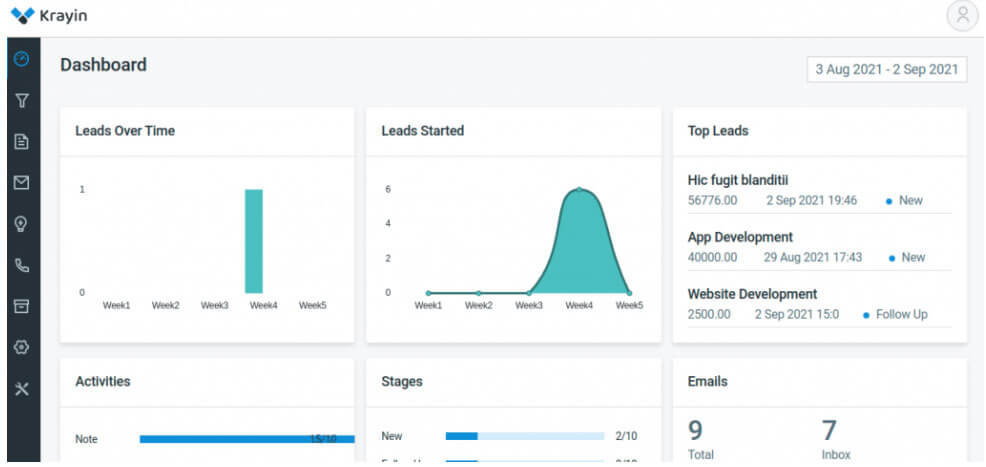Open Settings gear icon in sidebar
The image size is (986, 467).
[22, 347]
